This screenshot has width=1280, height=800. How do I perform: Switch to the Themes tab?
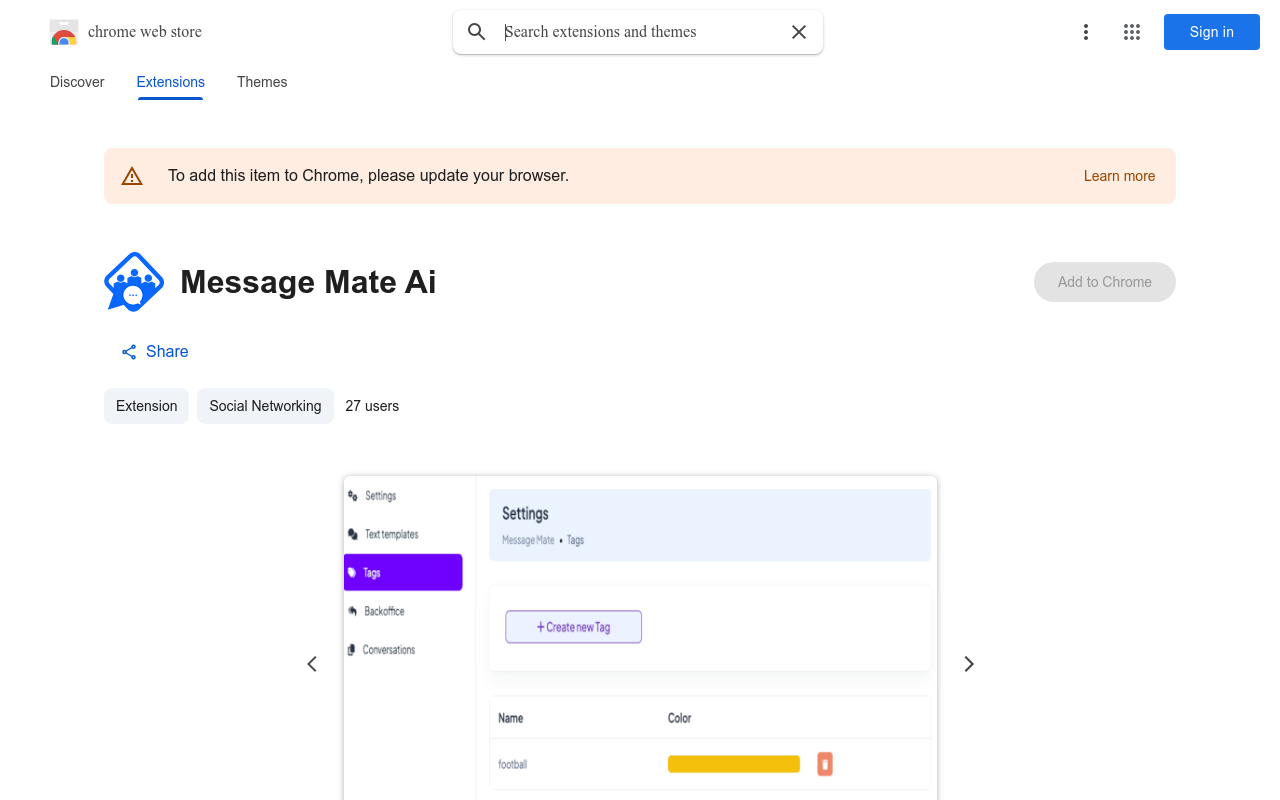coord(262,82)
